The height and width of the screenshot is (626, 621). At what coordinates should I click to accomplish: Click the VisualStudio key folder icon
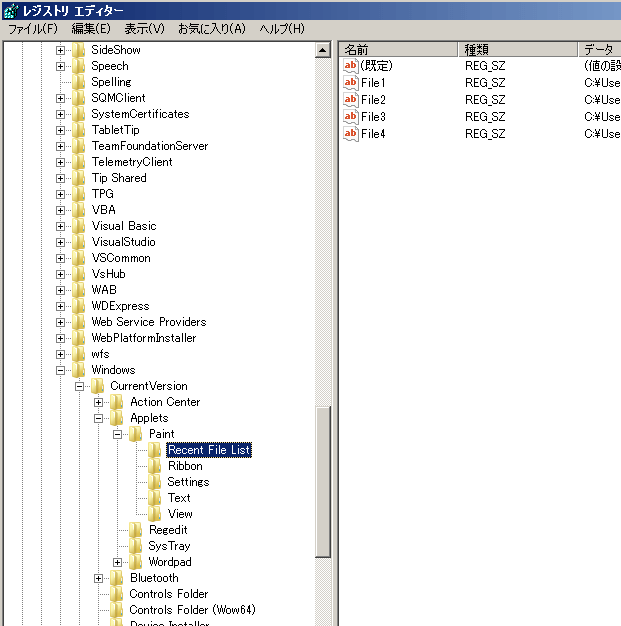coord(78,242)
